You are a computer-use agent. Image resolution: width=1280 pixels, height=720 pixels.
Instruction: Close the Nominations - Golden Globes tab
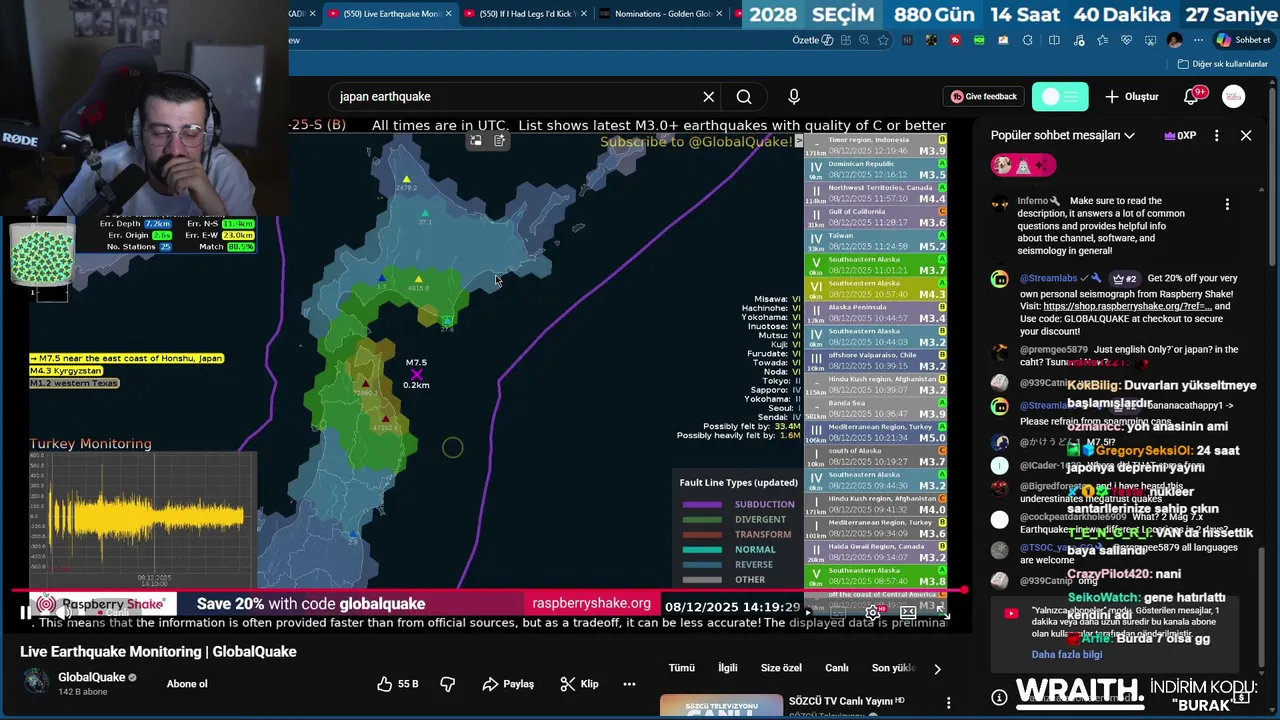click(x=721, y=14)
